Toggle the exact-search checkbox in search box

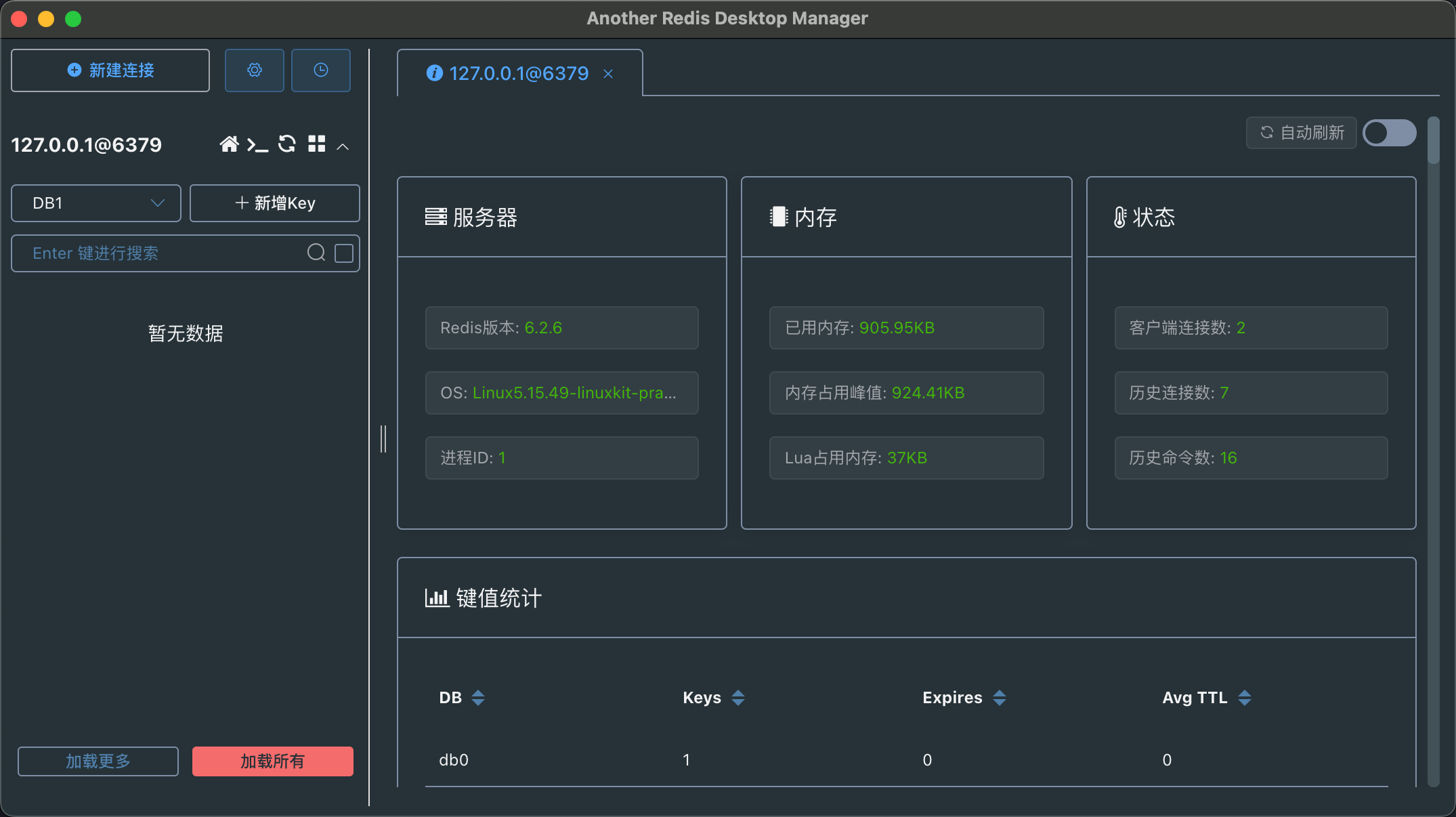pyautogui.click(x=344, y=253)
